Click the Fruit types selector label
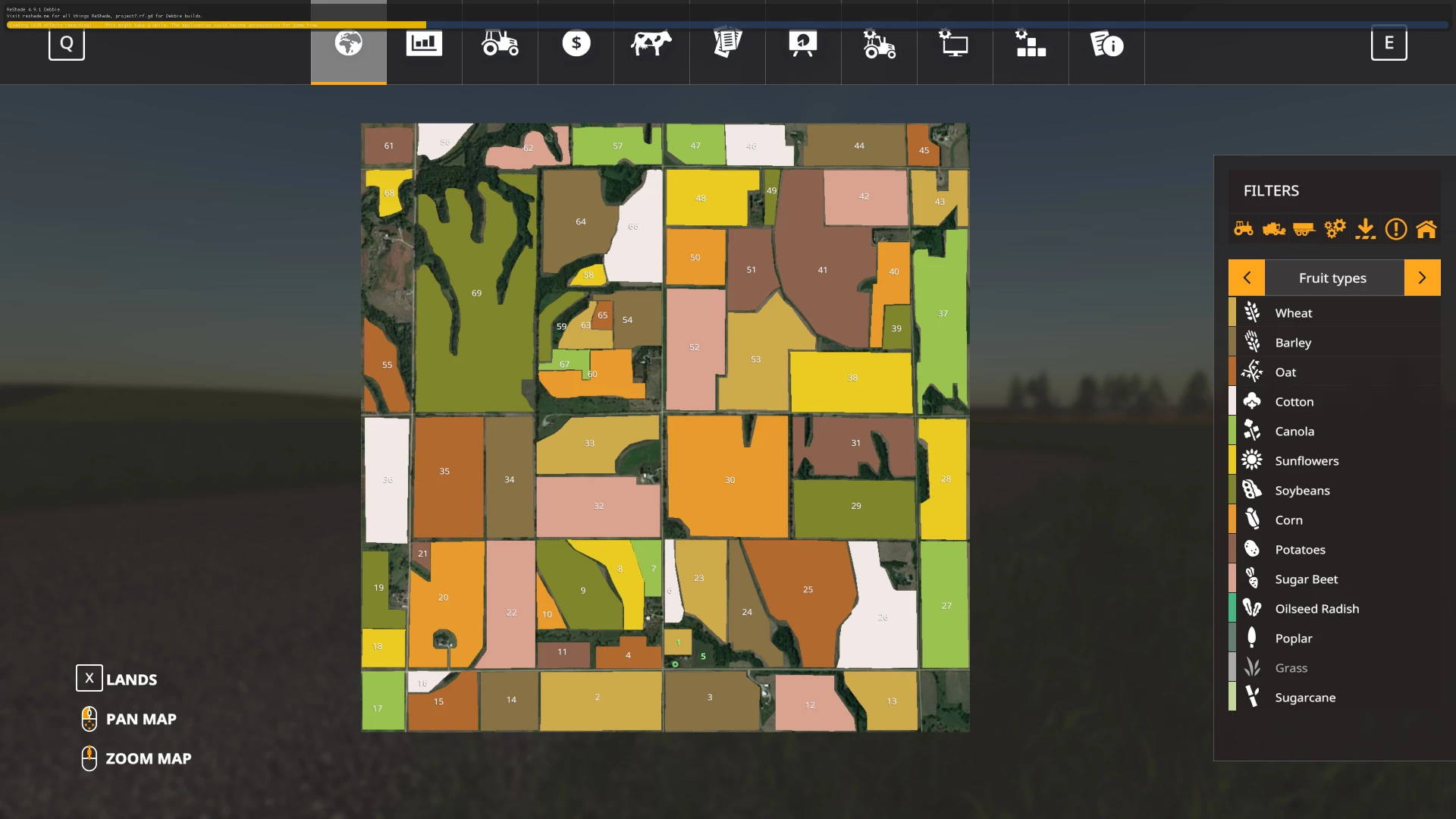 pos(1332,278)
